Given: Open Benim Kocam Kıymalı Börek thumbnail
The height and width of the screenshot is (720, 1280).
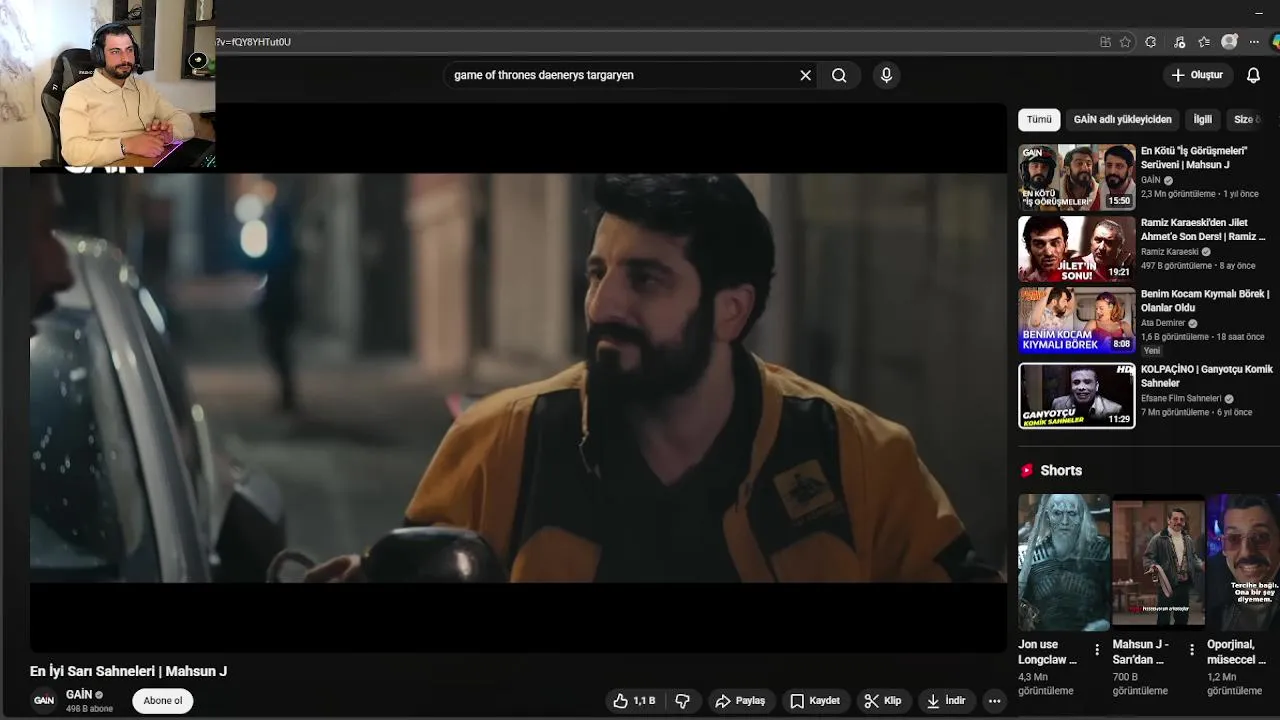Looking at the screenshot, I should coord(1076,321).
